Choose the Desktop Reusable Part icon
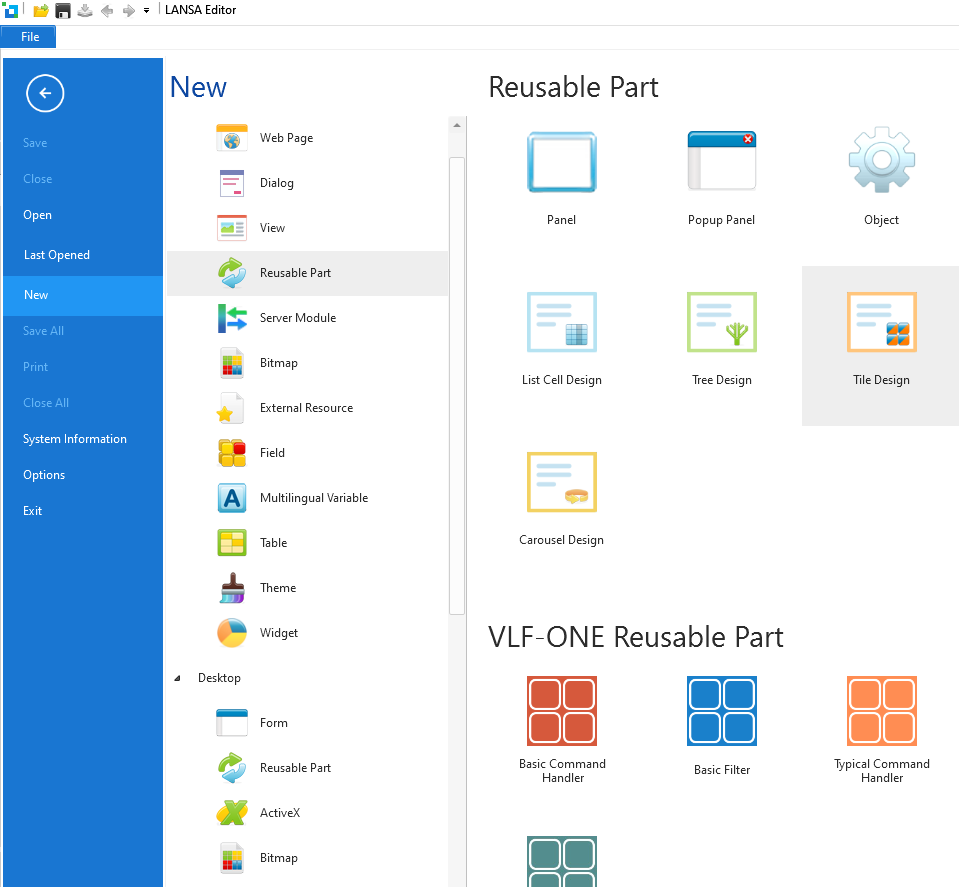Image resolution: width=959 pixels, height=887 pixels. pyautogui.click(x=232, y=768)
